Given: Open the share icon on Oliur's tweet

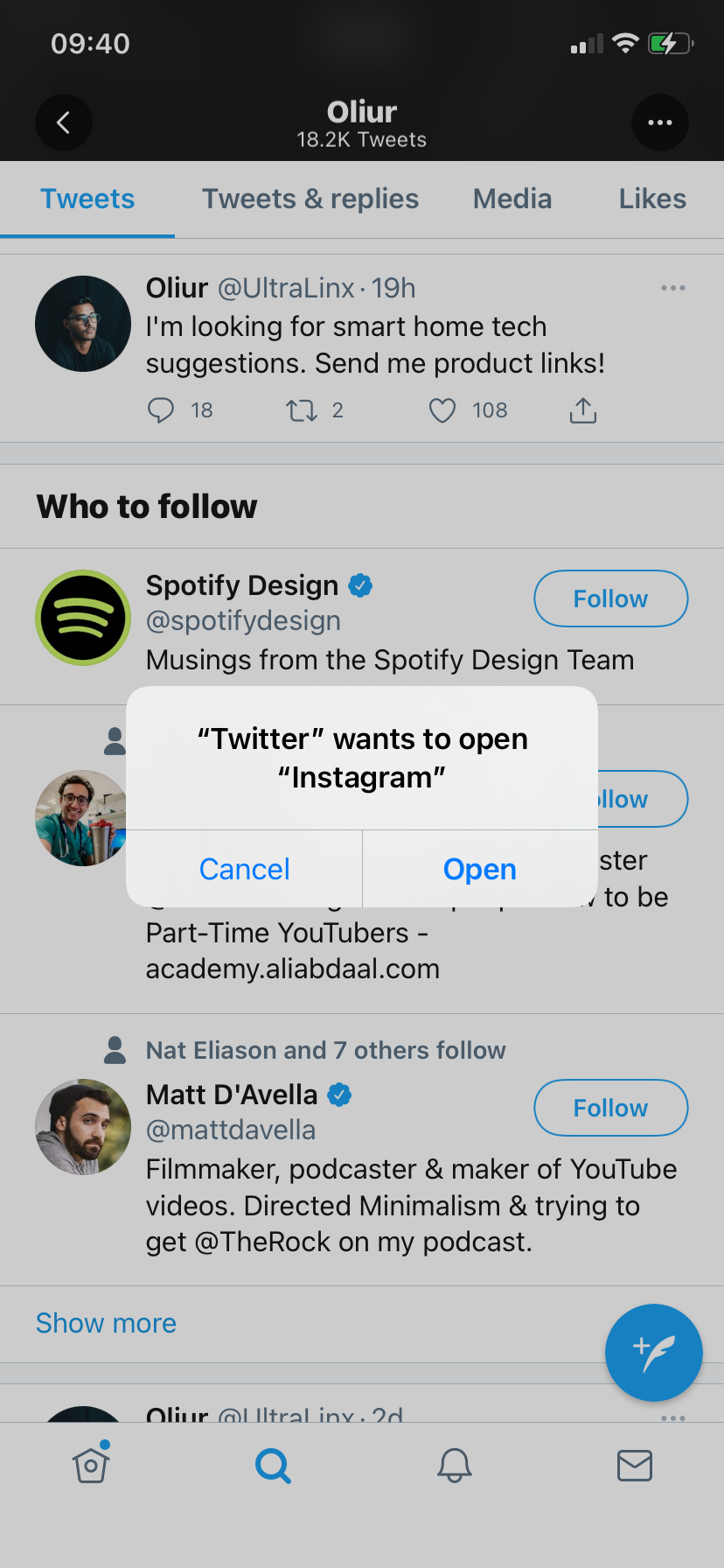Looking at the screenshot, I should 582,409.
